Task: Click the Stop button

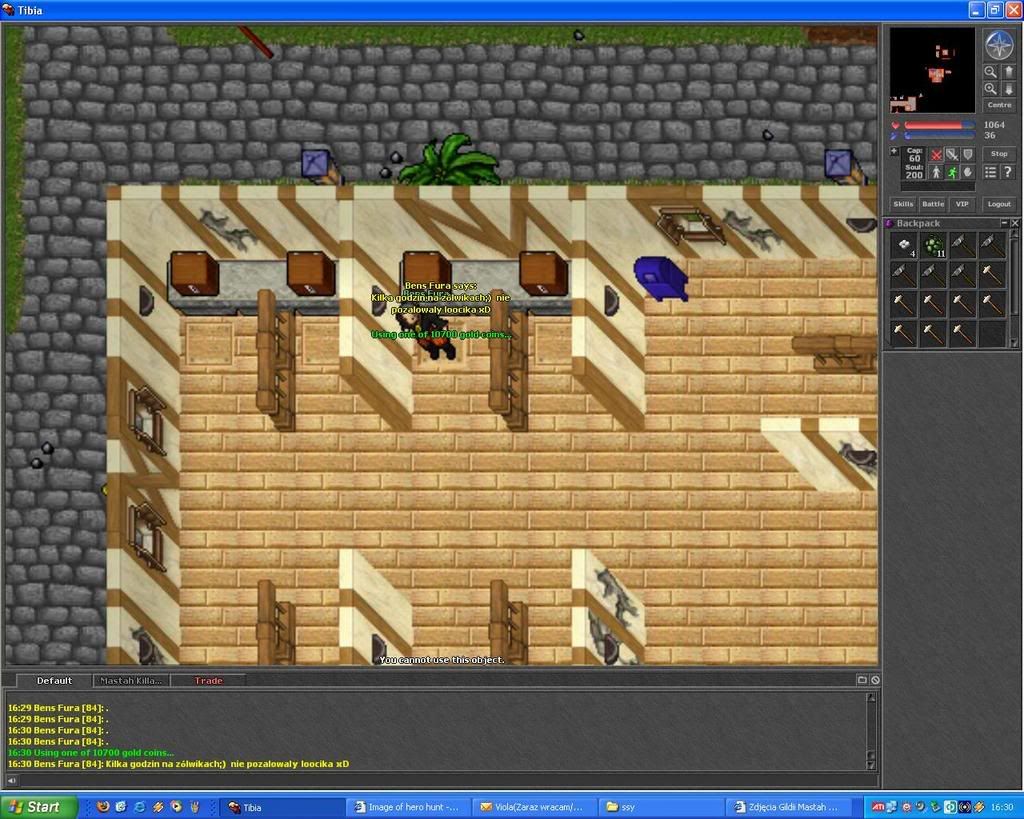Action: click(999, 154)
